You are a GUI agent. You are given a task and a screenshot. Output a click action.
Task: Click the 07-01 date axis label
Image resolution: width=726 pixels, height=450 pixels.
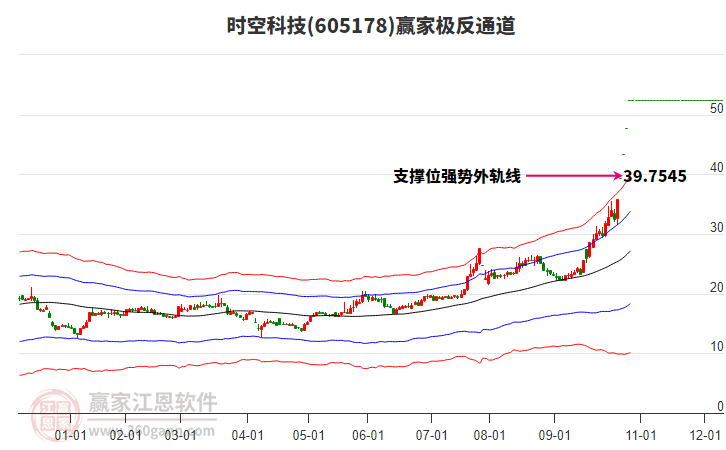(432, 435)
